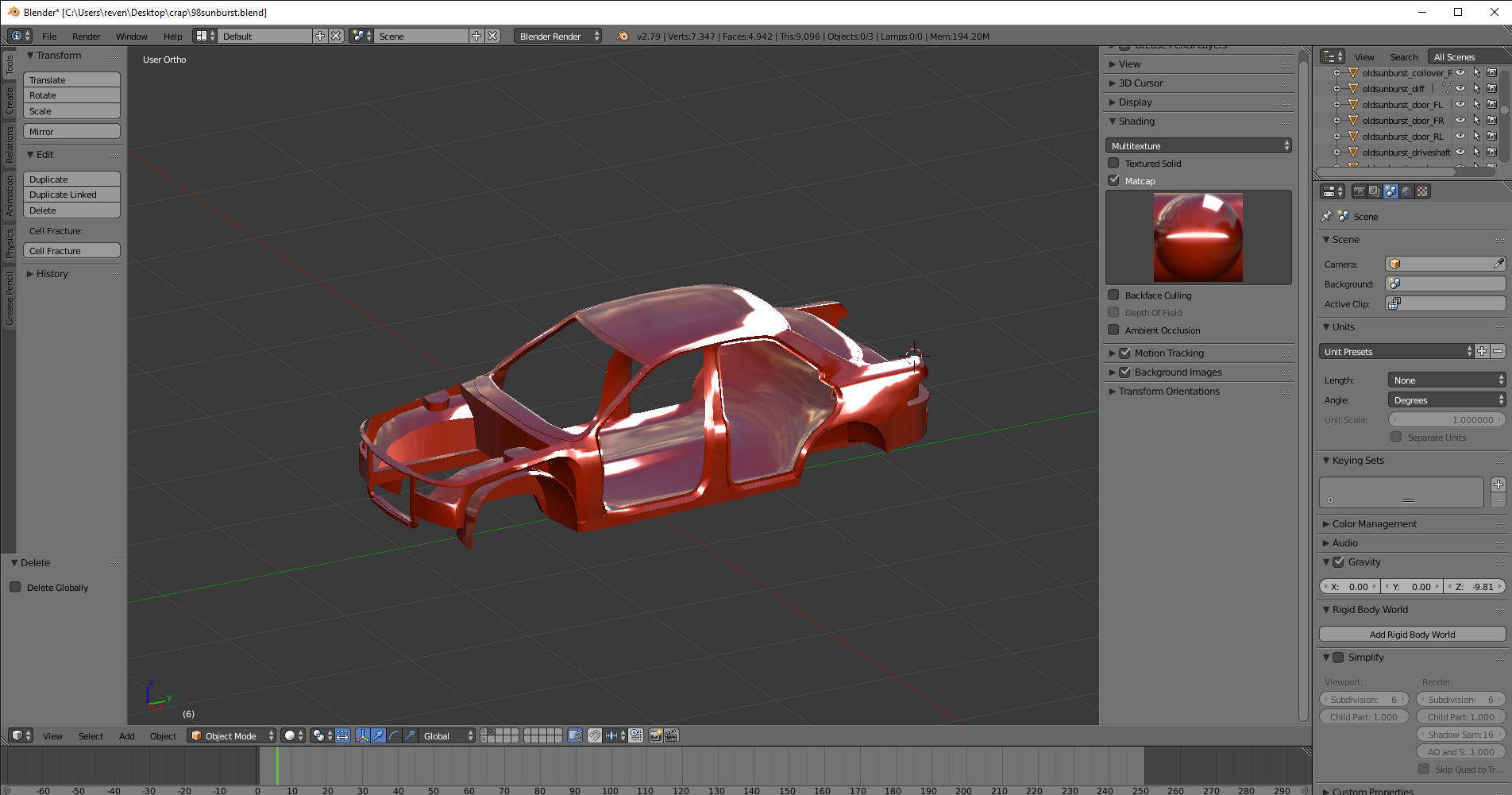The height and width of the screenshot is (795, 1512).
Task: Enable the Backface Culling checkbox
Action: click(1113, 295)
